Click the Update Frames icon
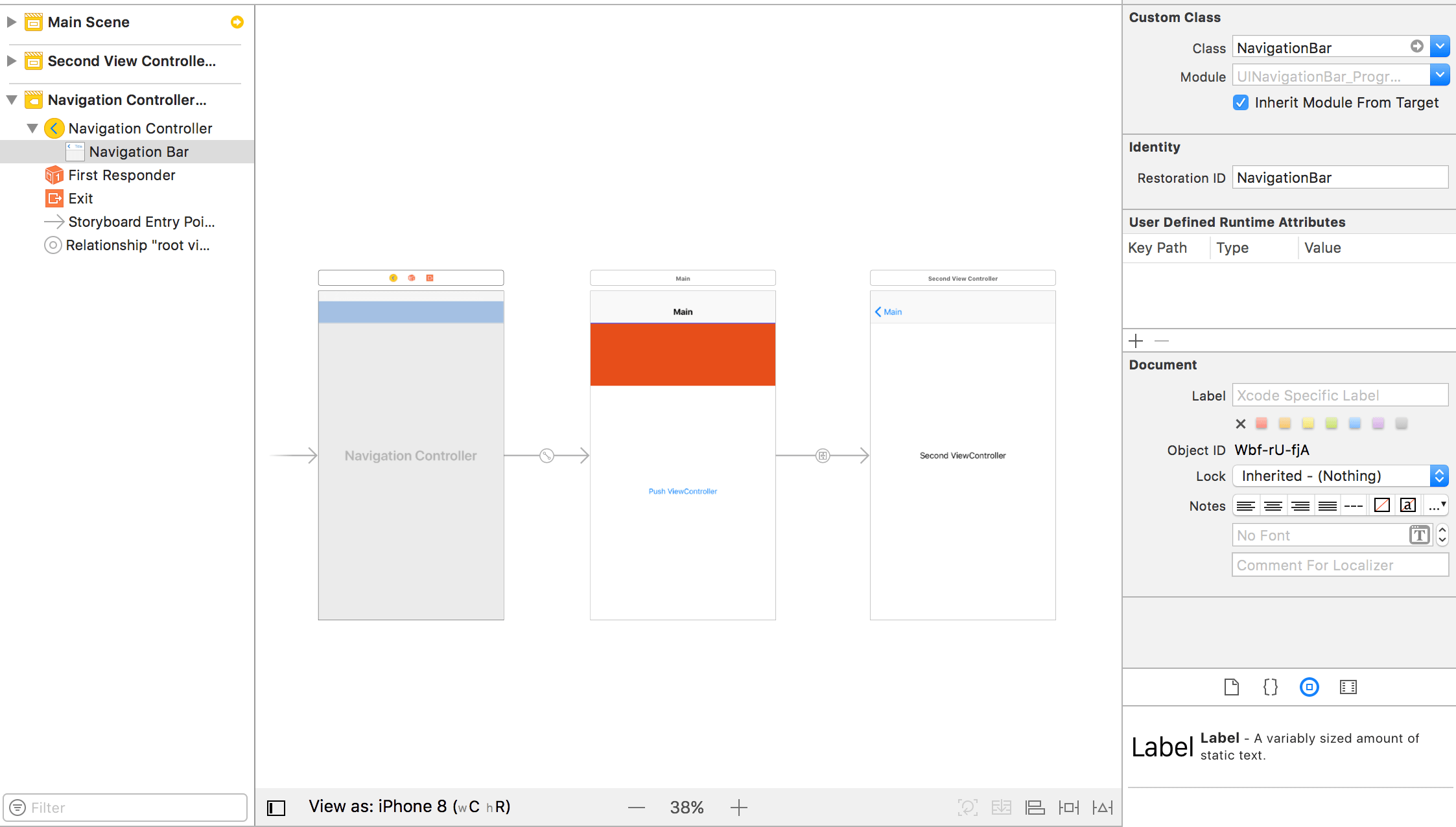 967,808
